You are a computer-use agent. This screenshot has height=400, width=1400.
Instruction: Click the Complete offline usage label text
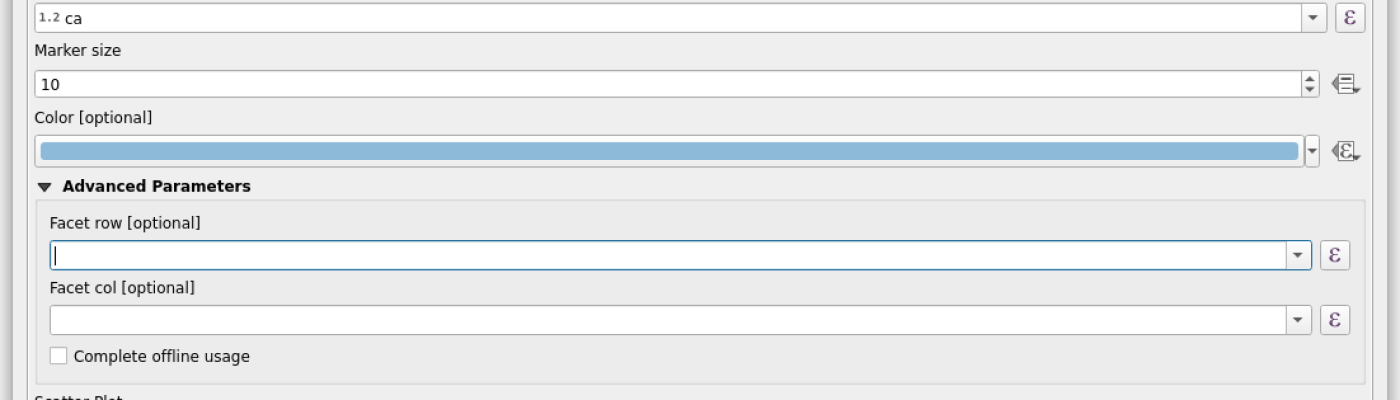tap(161, 356)
